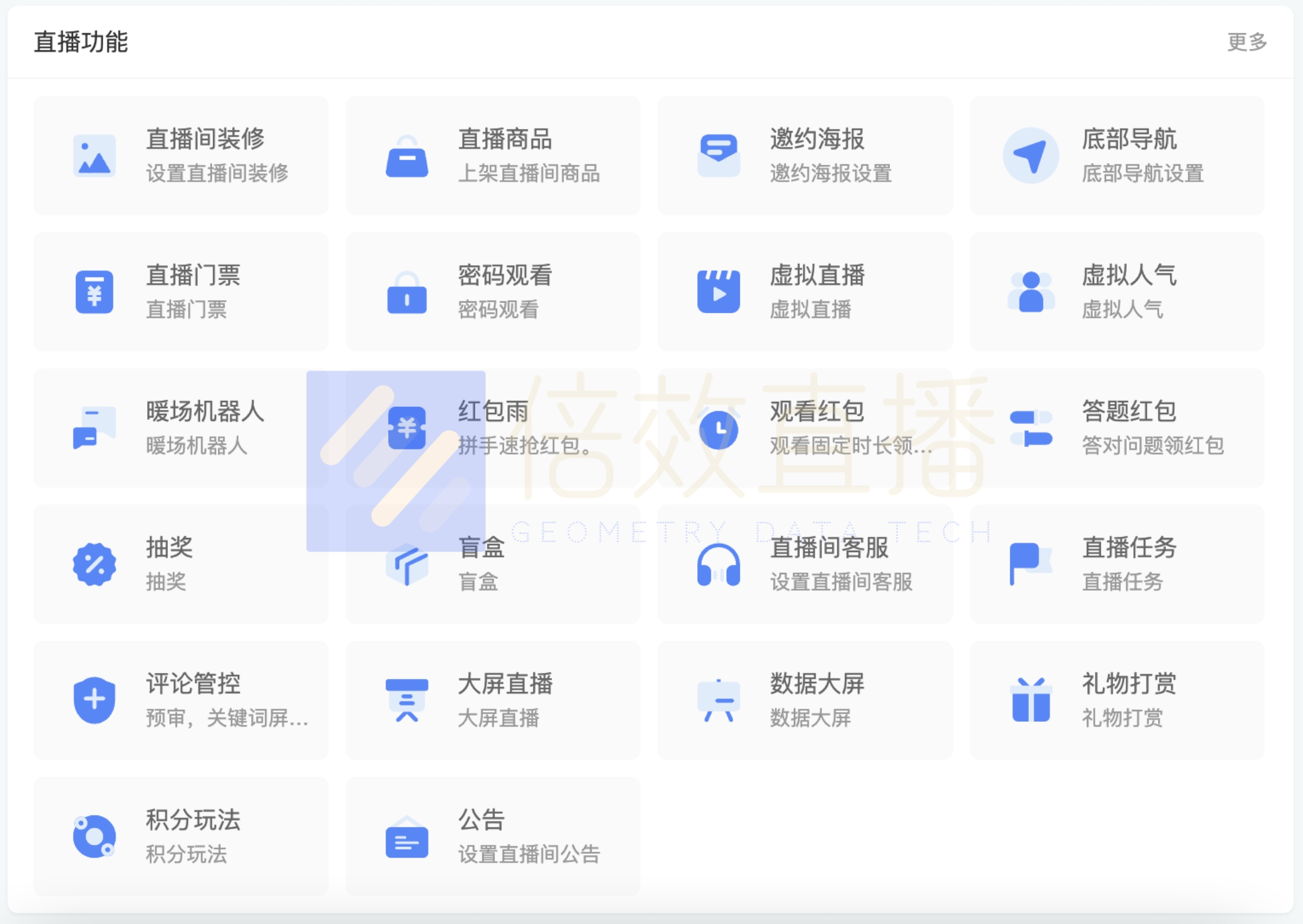The width and height of the screenshot is (1303, 924).
Task: Select the 观看红包 title
Action: point(817,411)
